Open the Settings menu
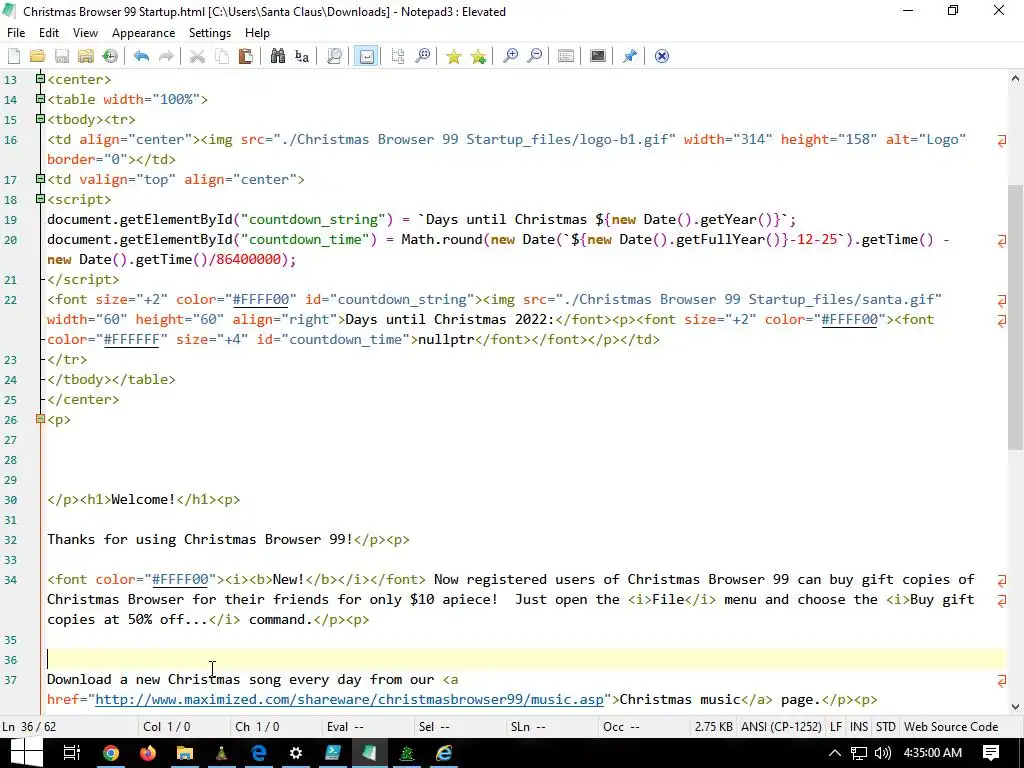Viewport: 1024px width, 768px height. tap(210, 33)
